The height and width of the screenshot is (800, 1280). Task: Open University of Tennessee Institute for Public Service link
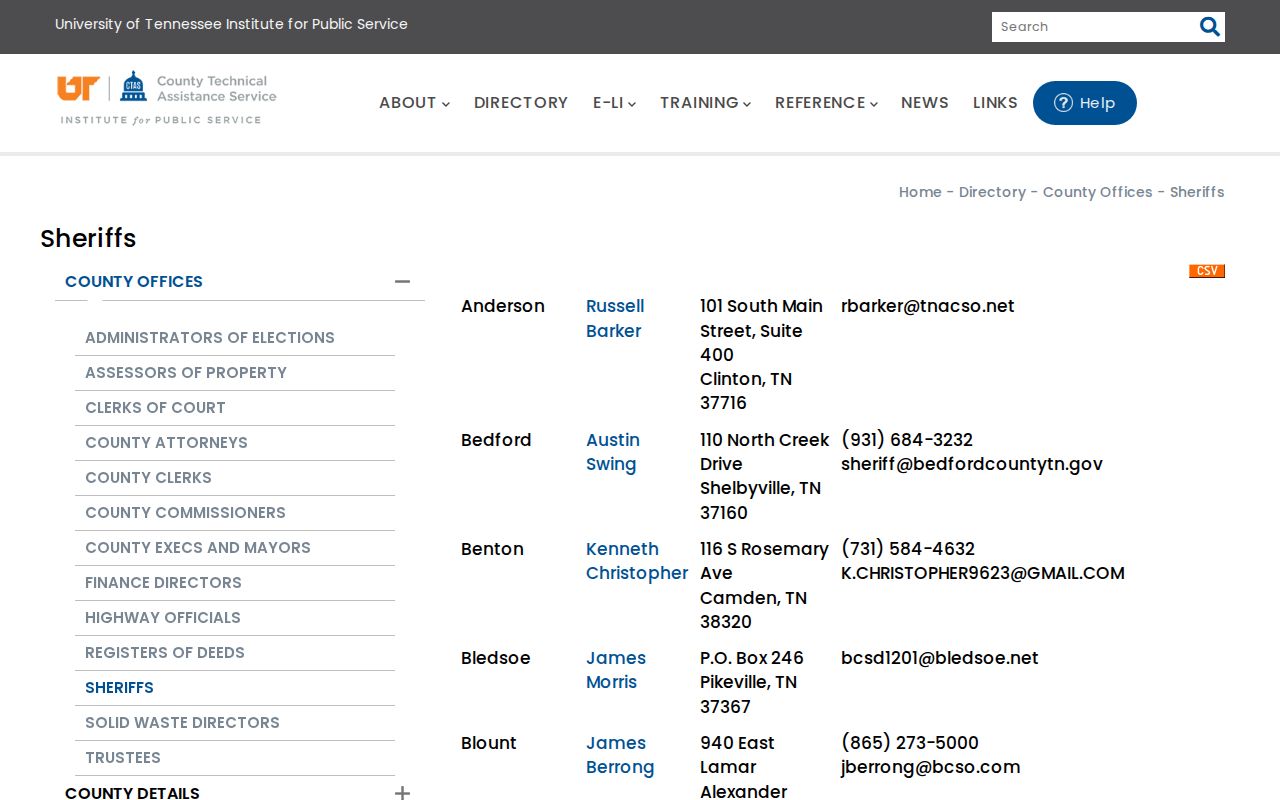click(231, 24)
